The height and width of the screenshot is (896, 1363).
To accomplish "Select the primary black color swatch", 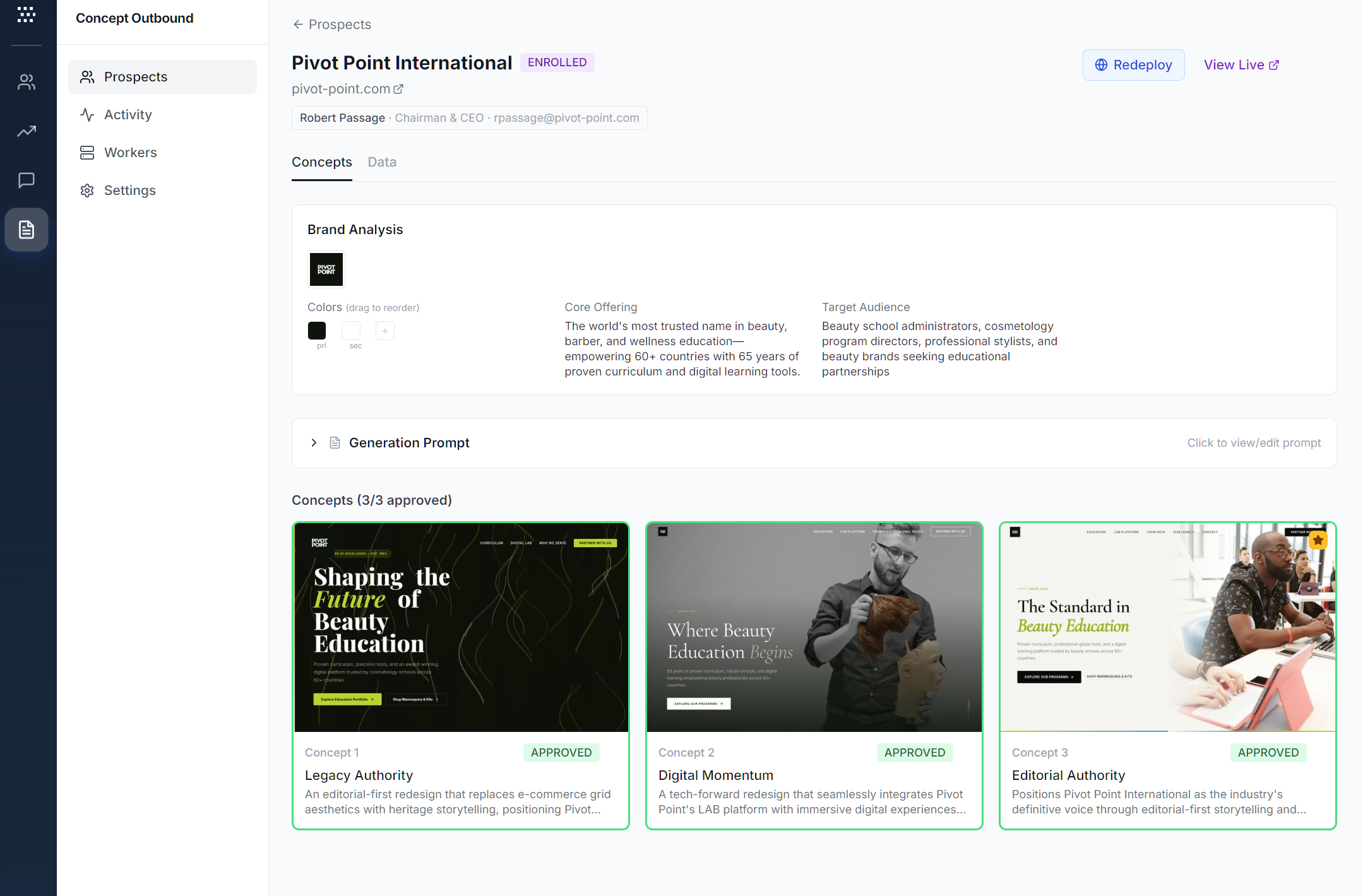I will coord(317,329).
